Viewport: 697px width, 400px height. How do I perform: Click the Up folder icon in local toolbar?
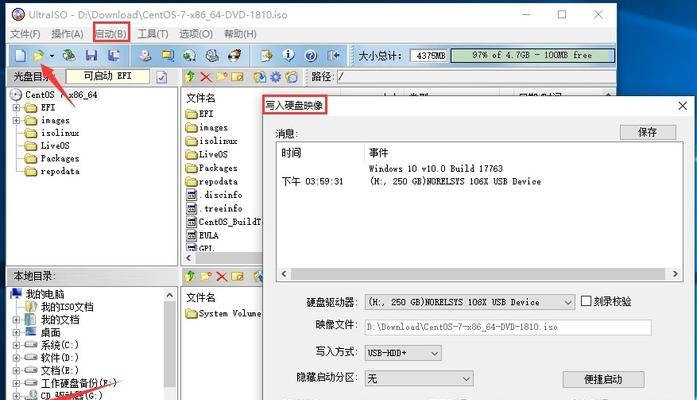point(190,276)
